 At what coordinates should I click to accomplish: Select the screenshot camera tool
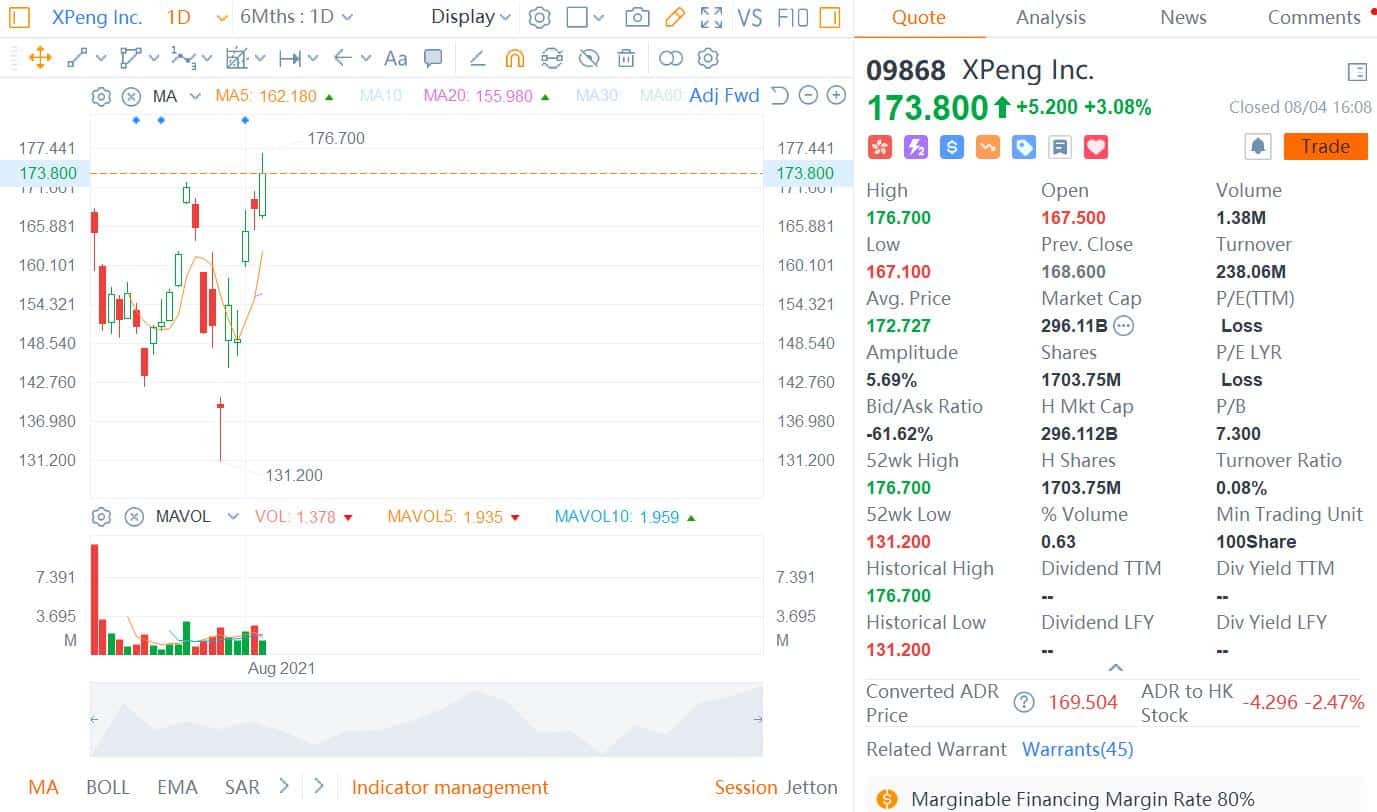point(637,17)
